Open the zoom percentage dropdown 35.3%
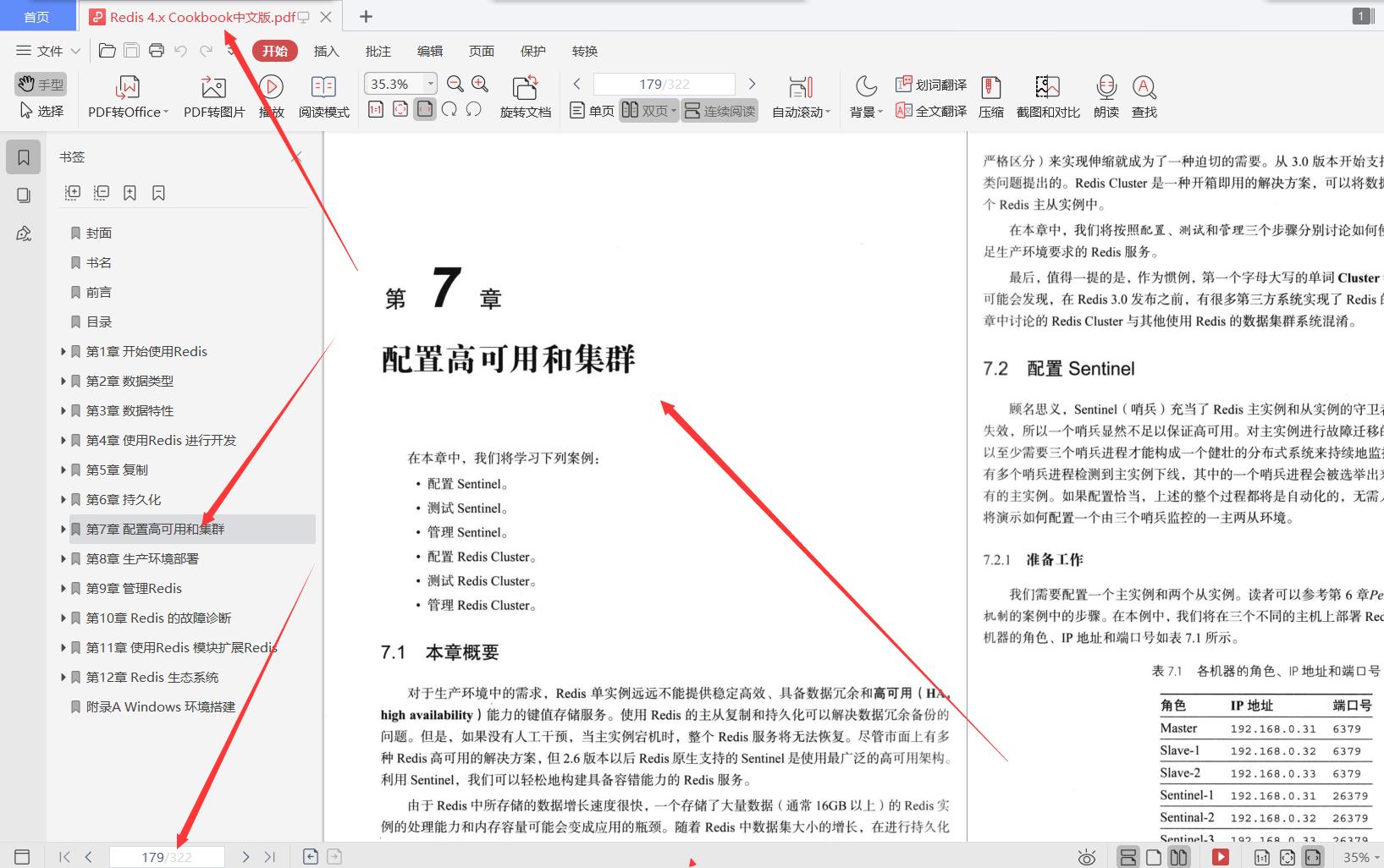1384x868 pixels. [x=431, y=84]
